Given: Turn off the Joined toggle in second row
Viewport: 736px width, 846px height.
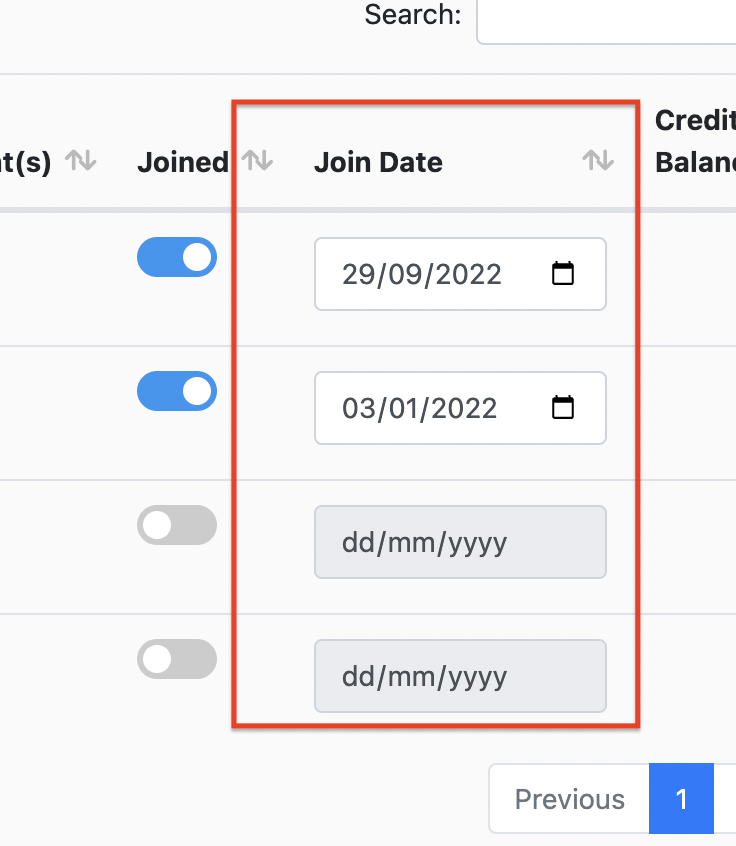Looking at the screenshot, I should pyautogui.click(x=177, y=391).
